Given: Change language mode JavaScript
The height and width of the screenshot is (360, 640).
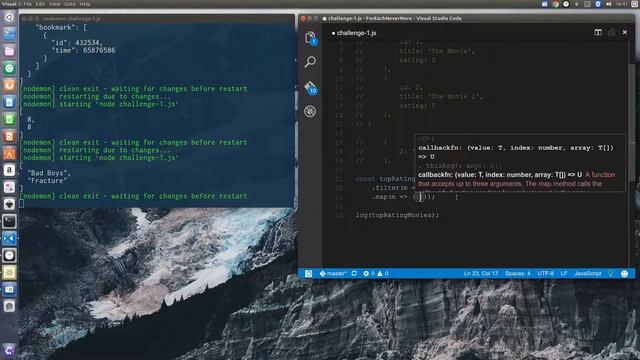Looking at the screenshot, I should tap(588, 273).
